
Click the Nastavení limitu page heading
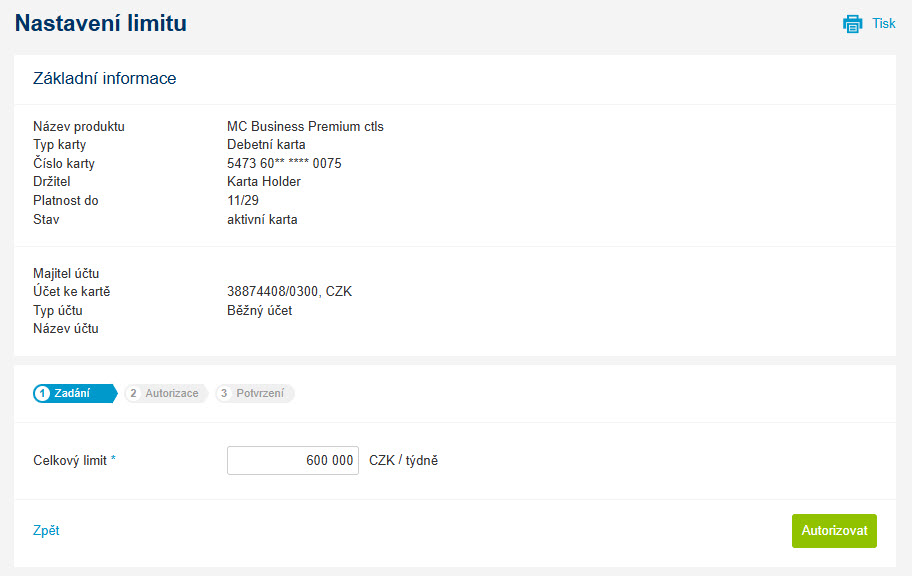101,23
